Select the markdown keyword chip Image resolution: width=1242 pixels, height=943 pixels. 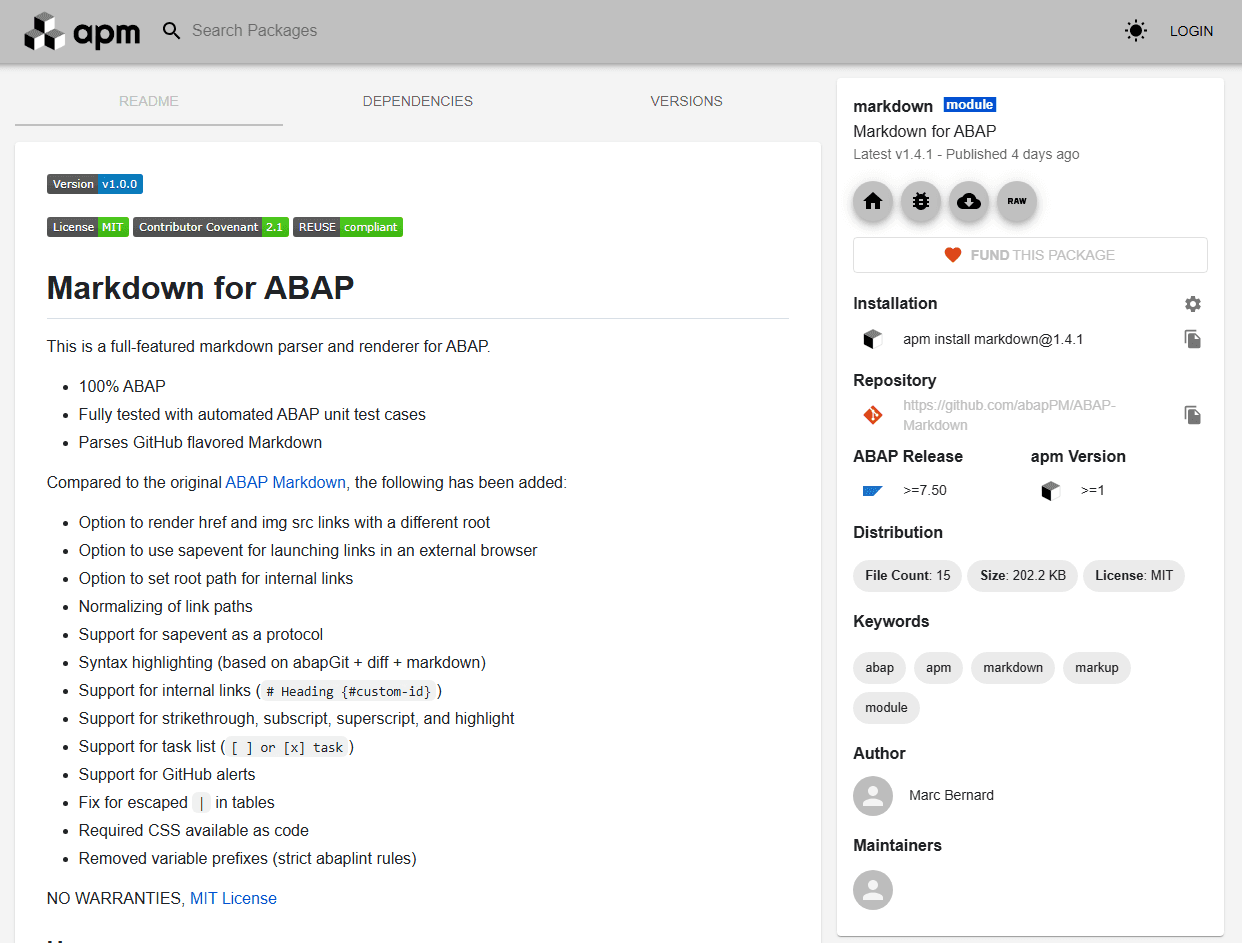pyautogui.click(x=1013, y=668)
